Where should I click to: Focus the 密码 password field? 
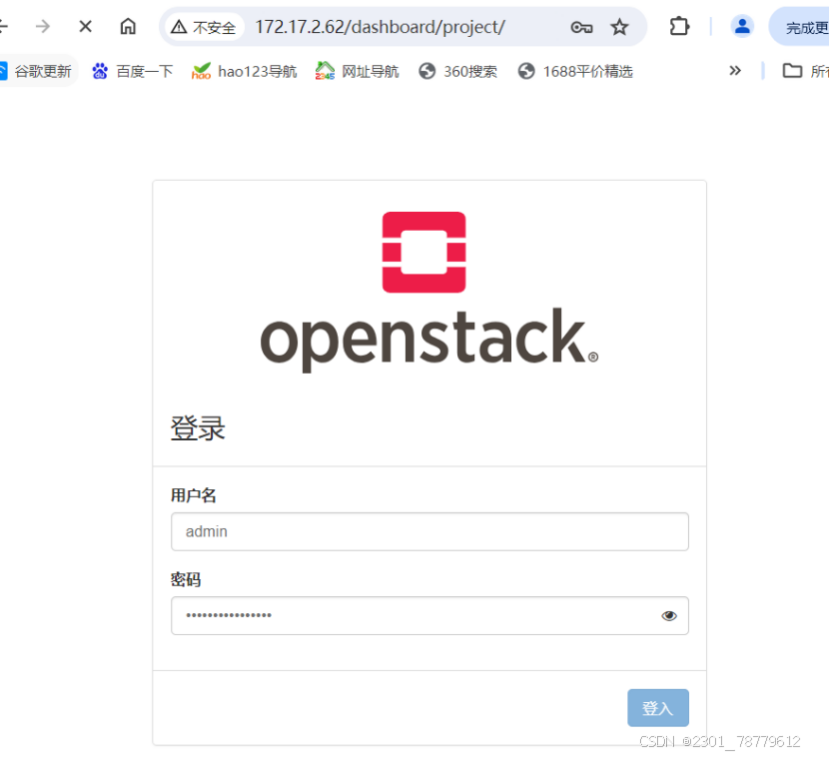pos(430,615)
